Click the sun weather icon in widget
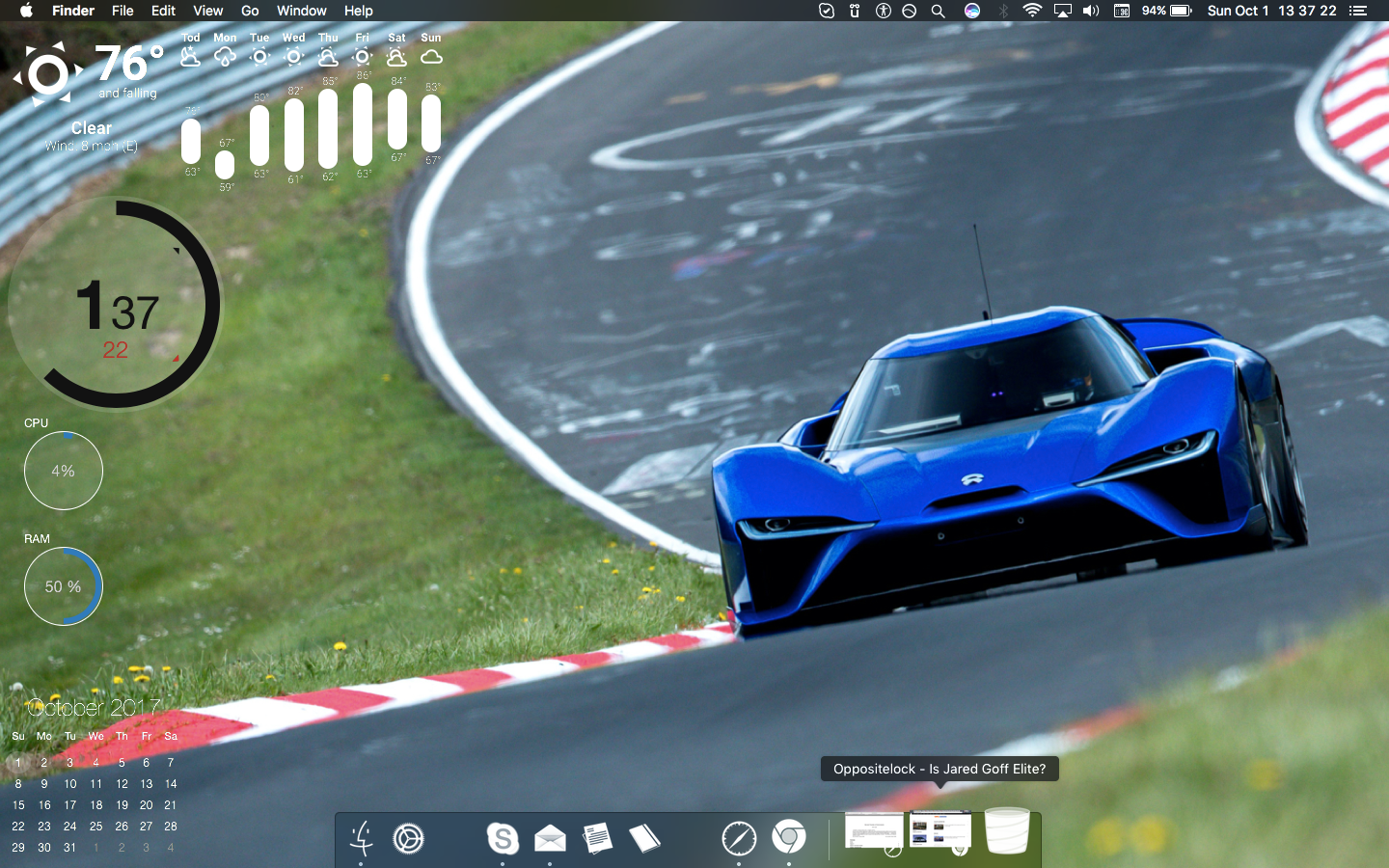Viewport: 1389px width, 868px height. (x=47, y=73)
